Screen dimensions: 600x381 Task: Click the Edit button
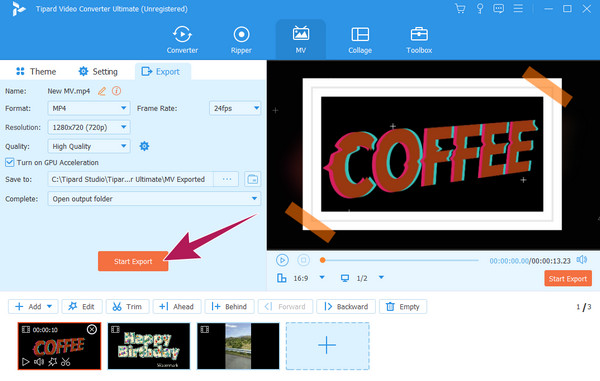[x=82, y=306]
